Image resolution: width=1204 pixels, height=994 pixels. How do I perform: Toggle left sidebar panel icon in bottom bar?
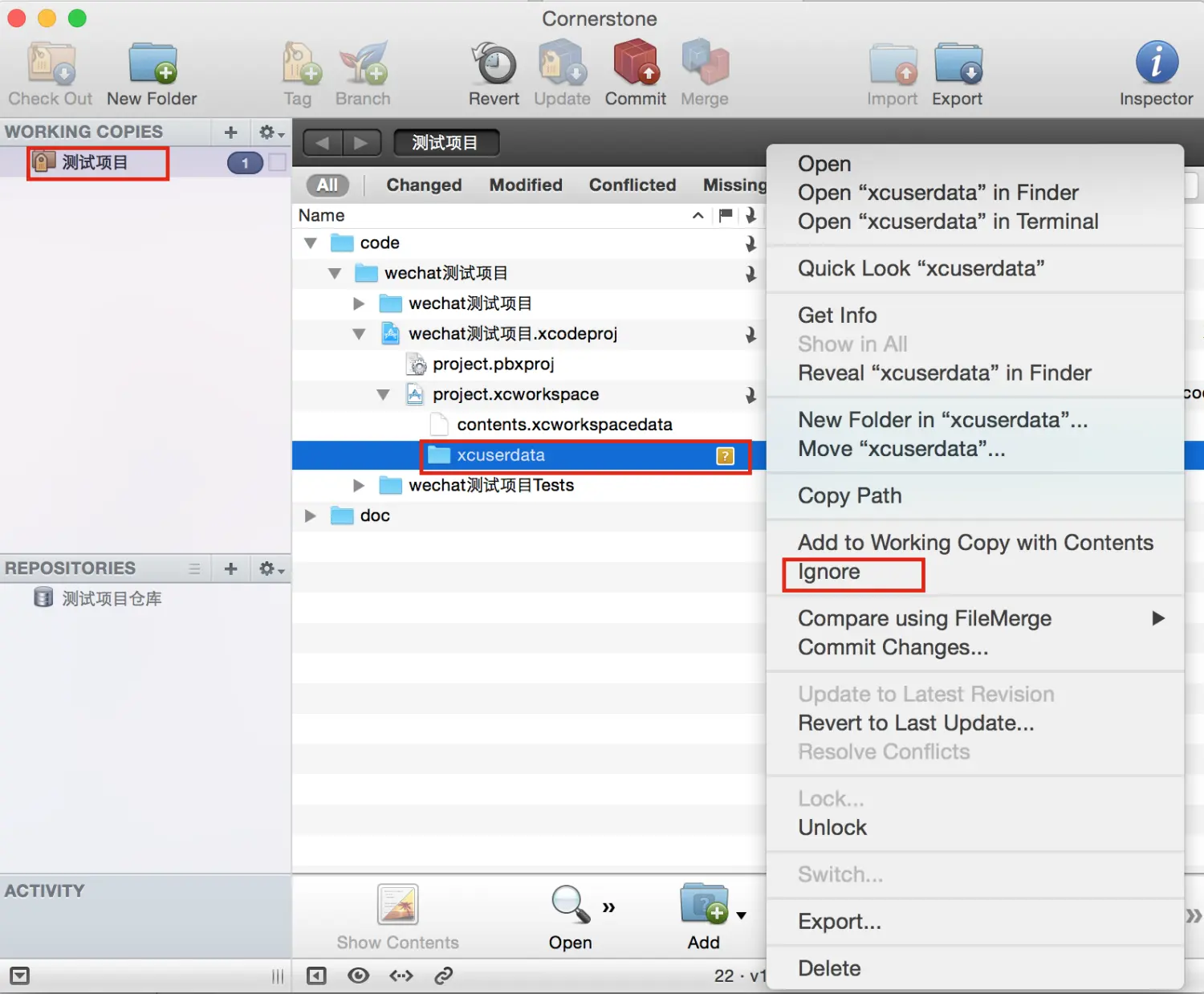tap(317, 976)
